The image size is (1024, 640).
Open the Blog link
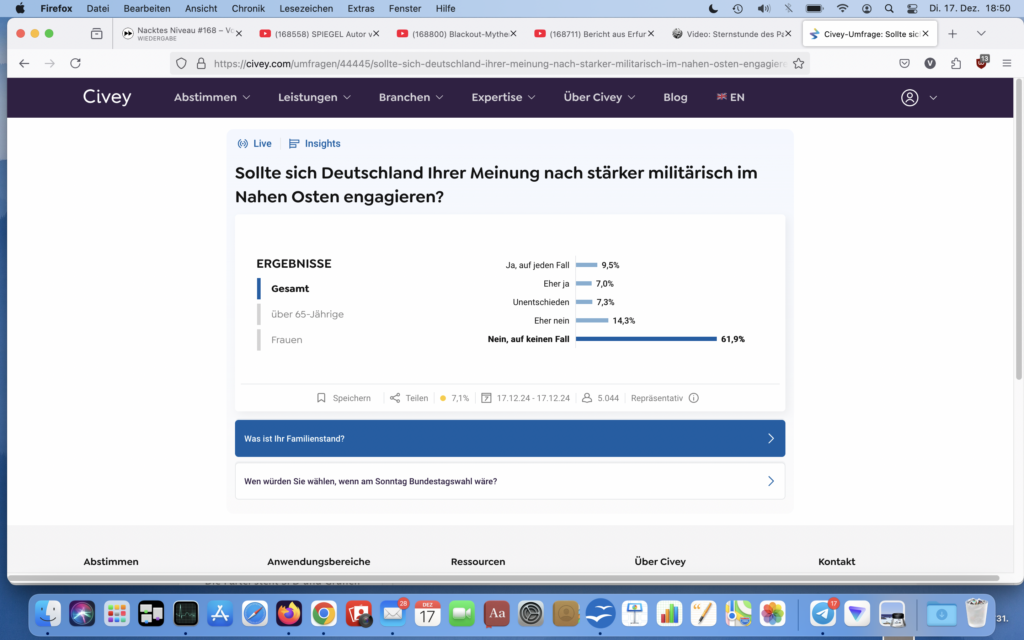[675, 98]
